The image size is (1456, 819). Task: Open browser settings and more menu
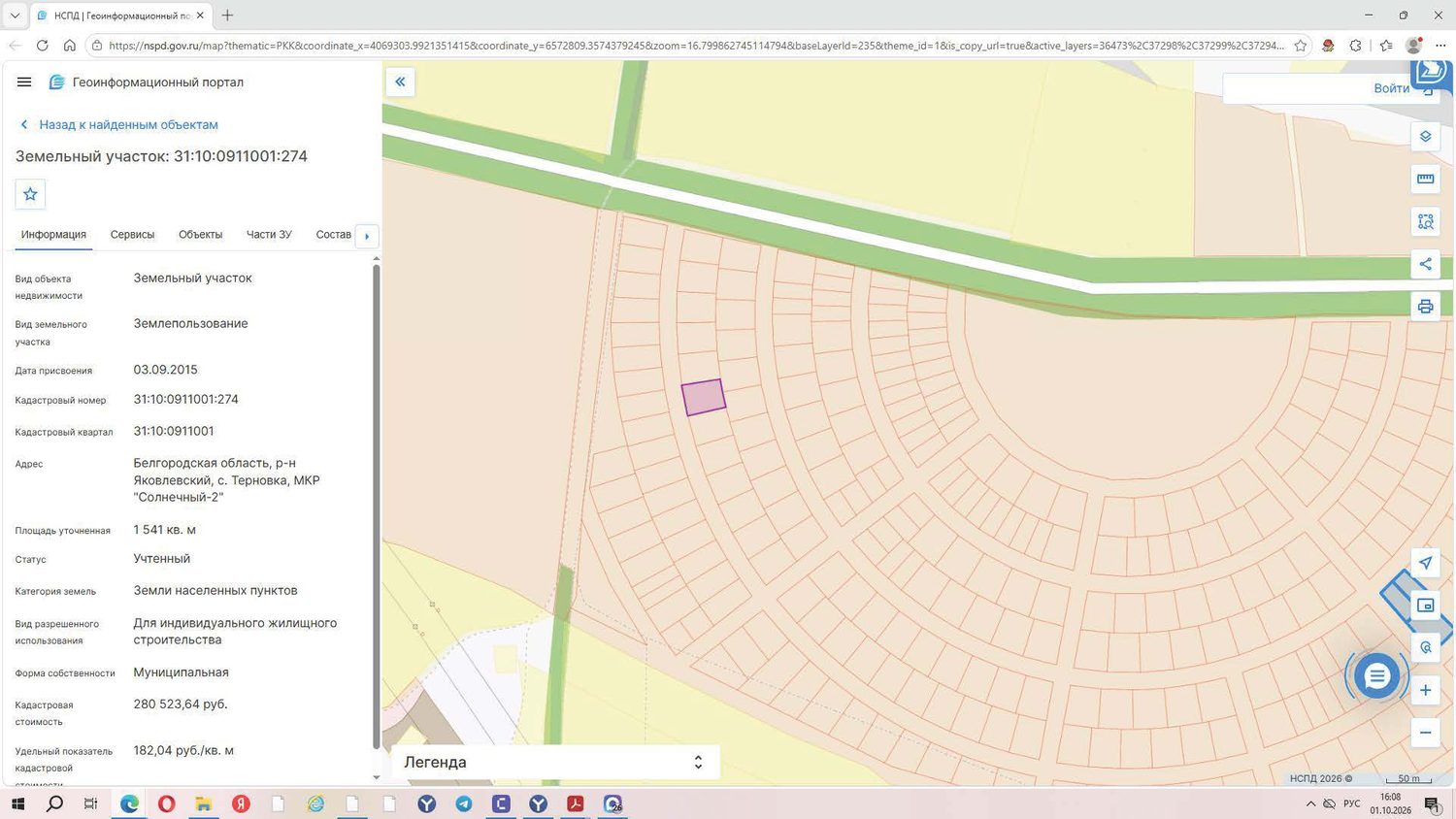(1439, 46)
